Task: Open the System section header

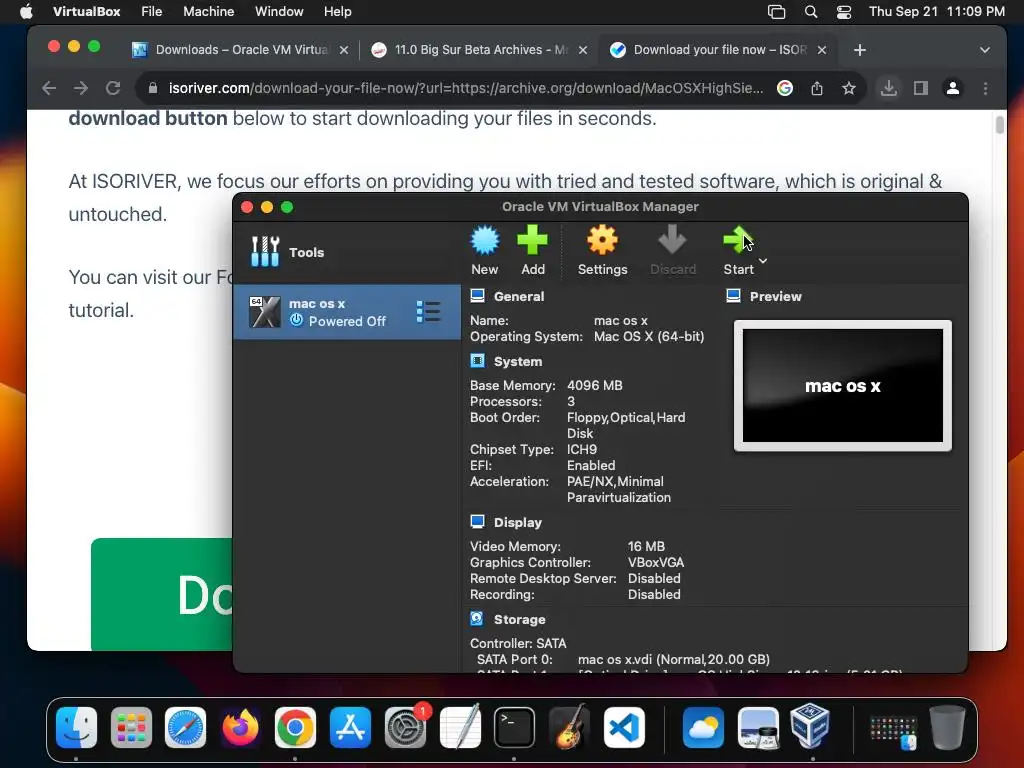Action: tap(518, 362)
